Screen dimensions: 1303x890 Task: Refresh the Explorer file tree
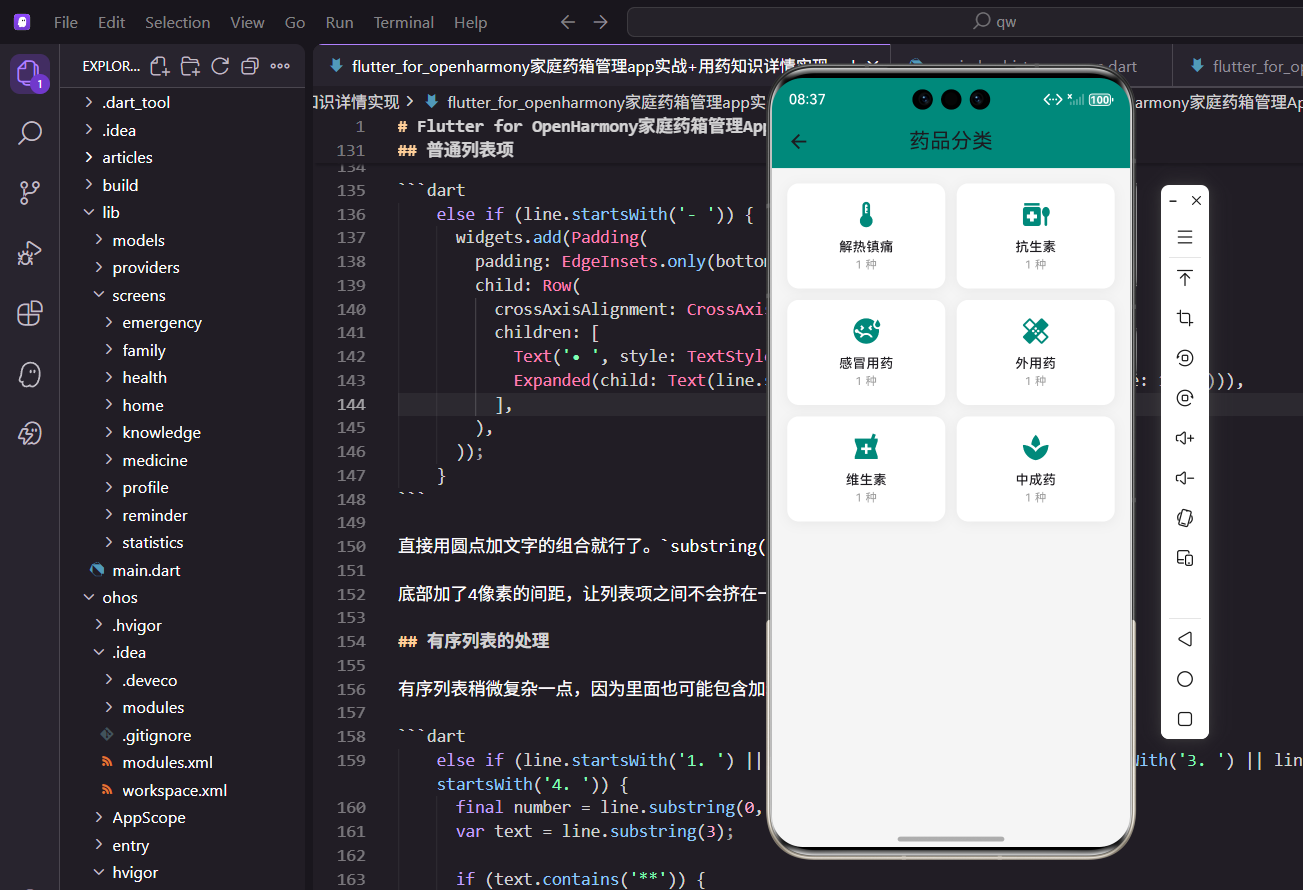pyautogui.click(x=220, y=66)
